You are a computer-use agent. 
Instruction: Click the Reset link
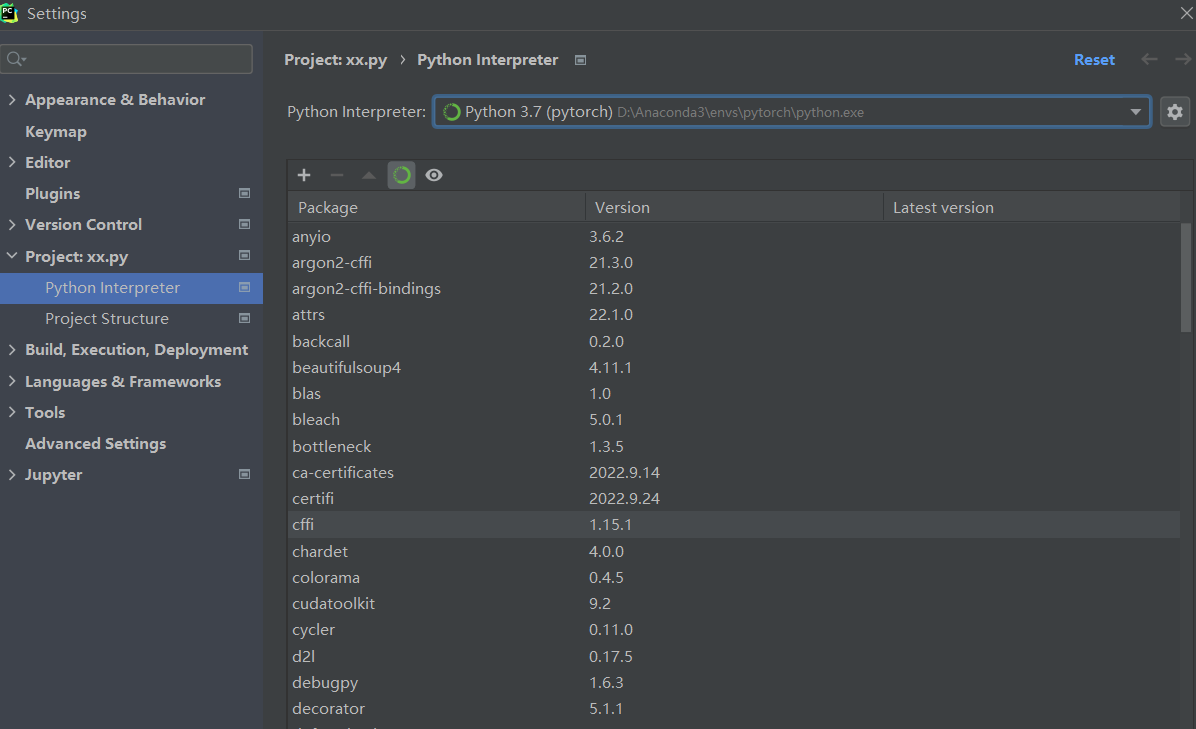tap(1094, 59)
